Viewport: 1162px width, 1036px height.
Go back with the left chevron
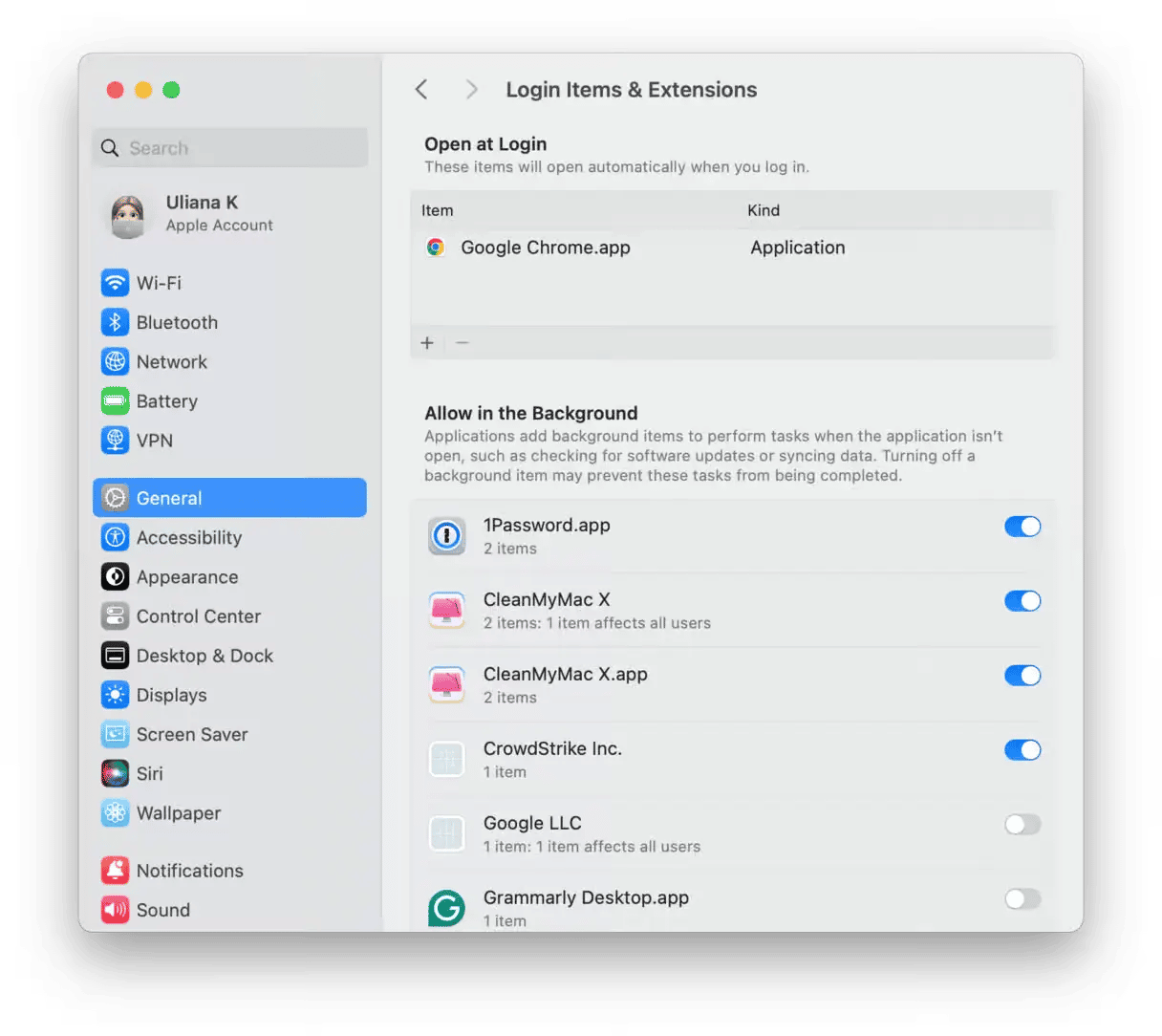tap(421, 90)
